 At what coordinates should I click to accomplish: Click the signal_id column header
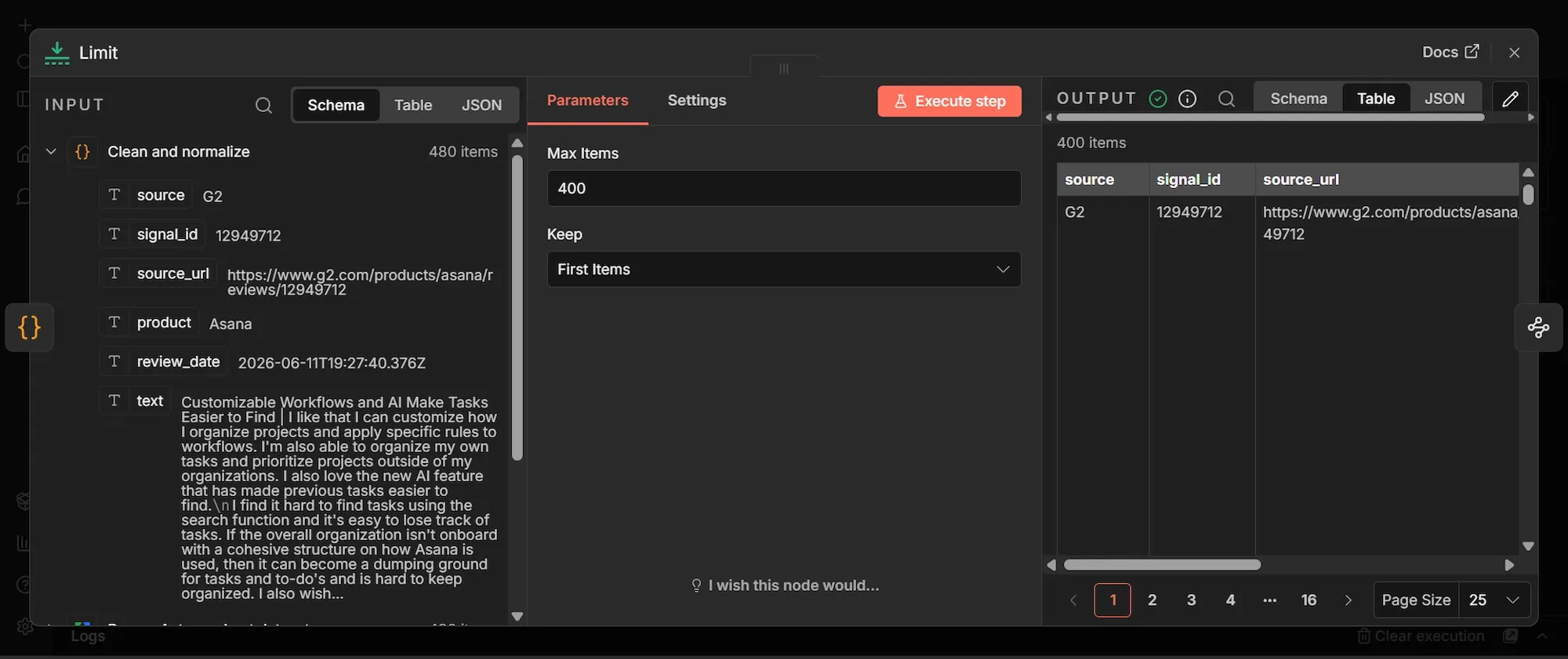coord(1202,179)
